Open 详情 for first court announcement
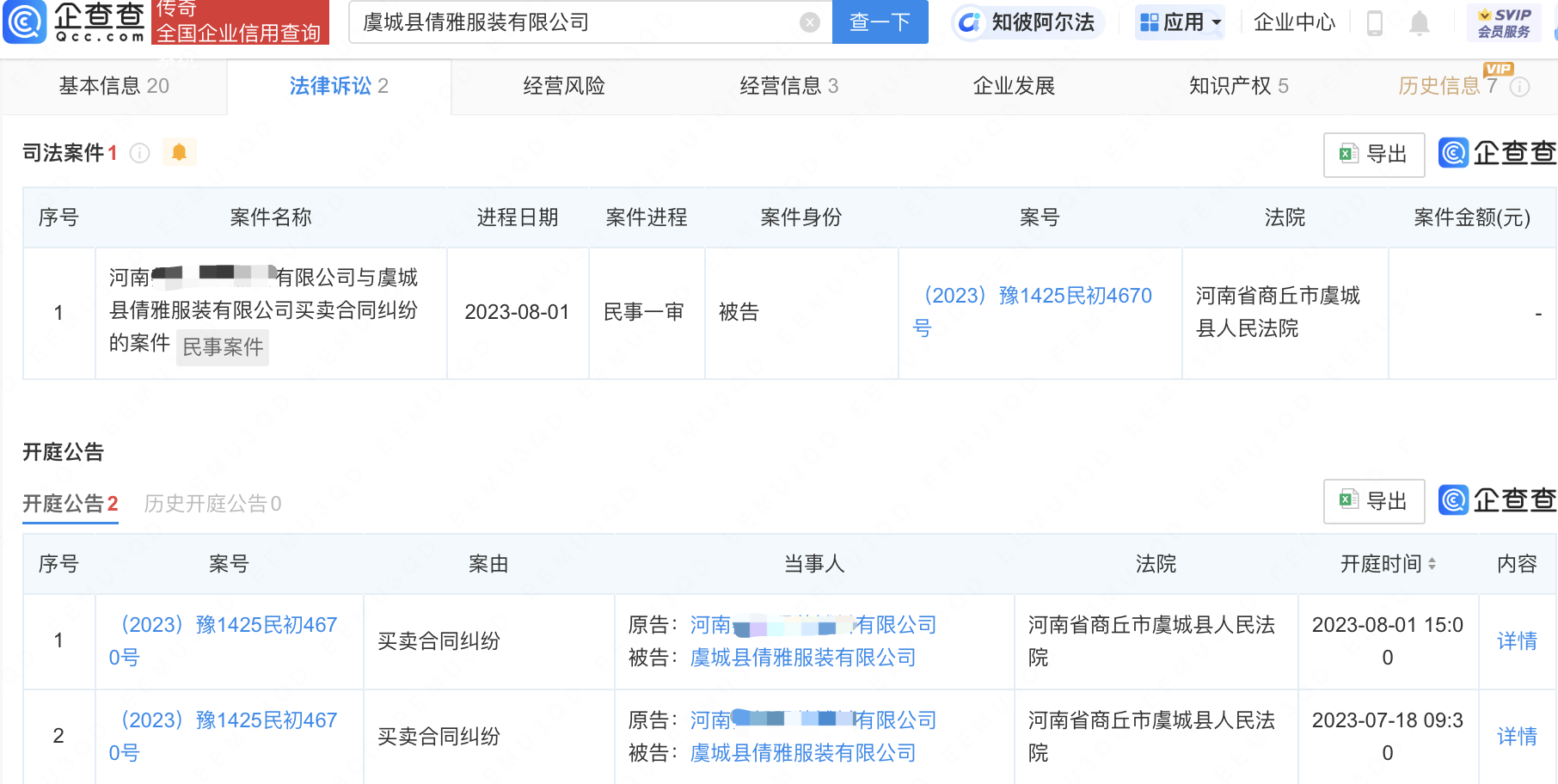Viewport: 1558px width, 784px height. pyautogui.click(x=1517, y=641)
